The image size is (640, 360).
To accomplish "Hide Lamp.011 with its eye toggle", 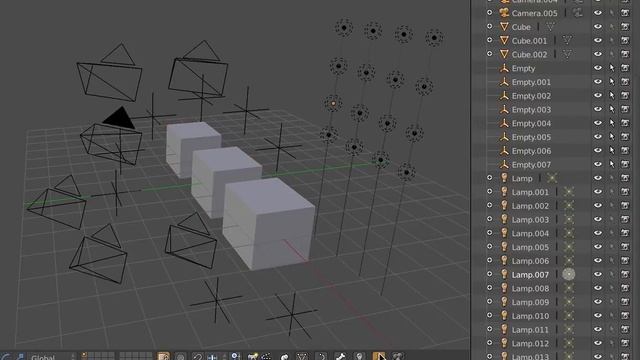I will click(x=598, y=329).
